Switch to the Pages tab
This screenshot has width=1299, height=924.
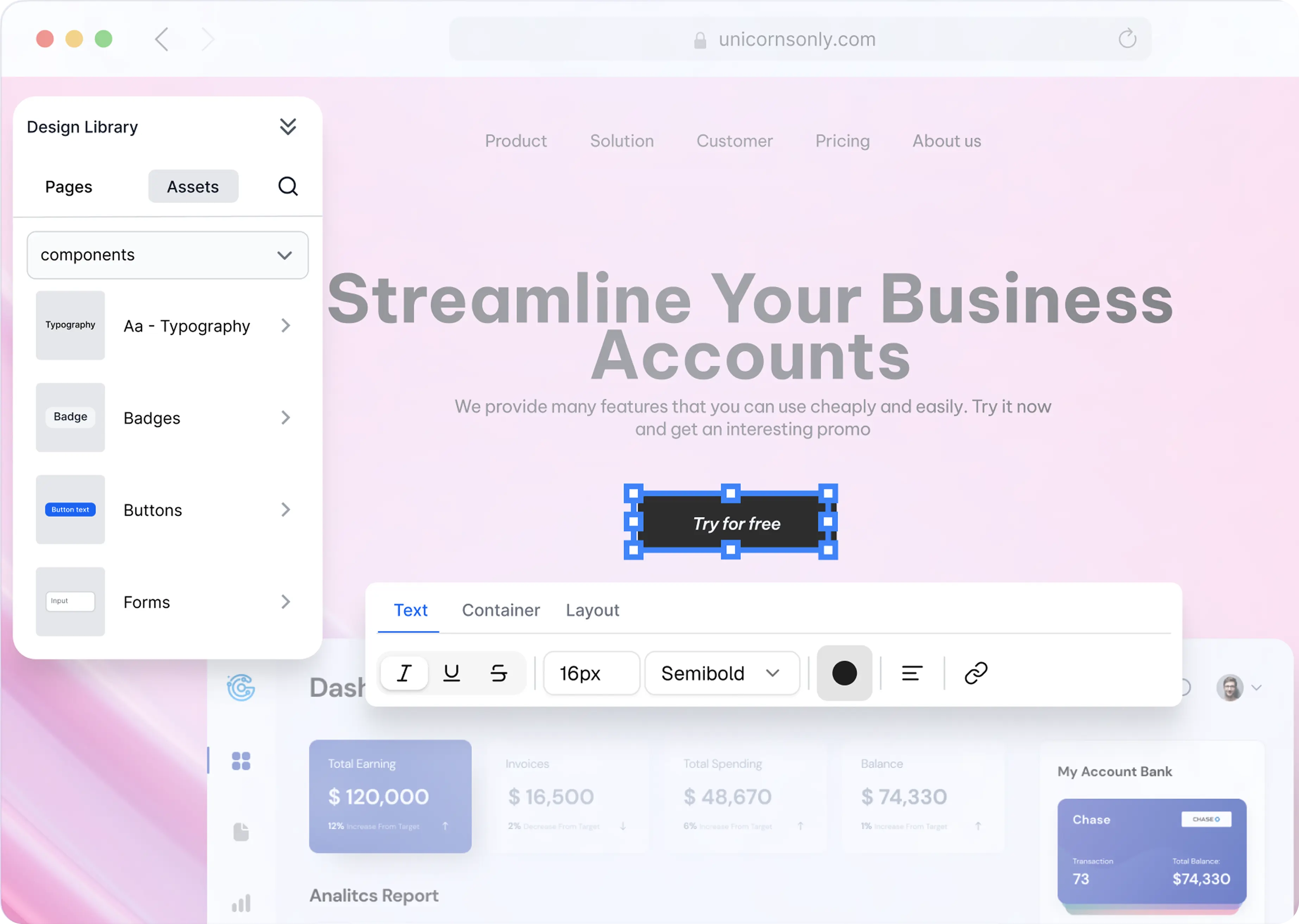pyautogui.click(x=68, y=186)
